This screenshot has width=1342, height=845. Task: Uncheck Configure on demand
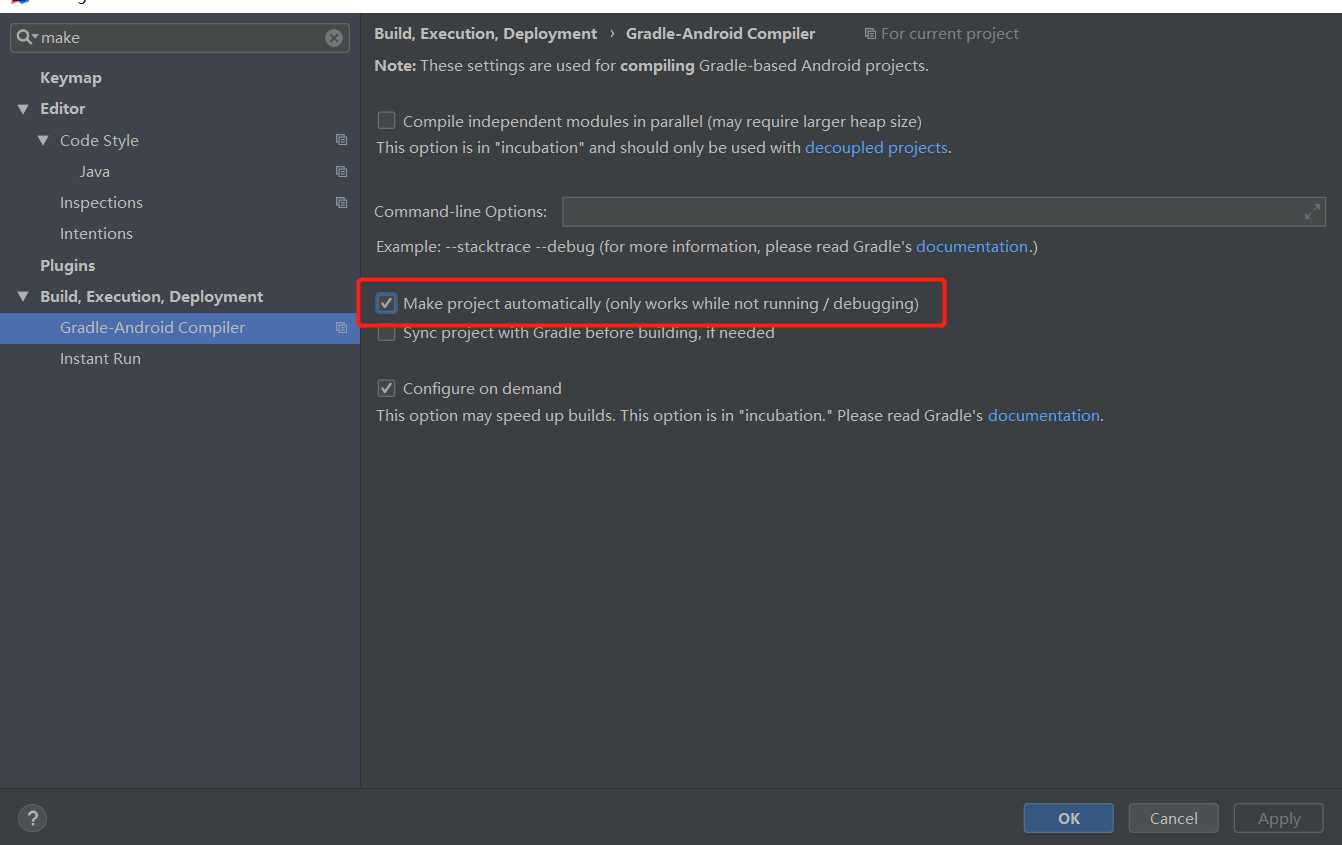click(x=386, y=388)
